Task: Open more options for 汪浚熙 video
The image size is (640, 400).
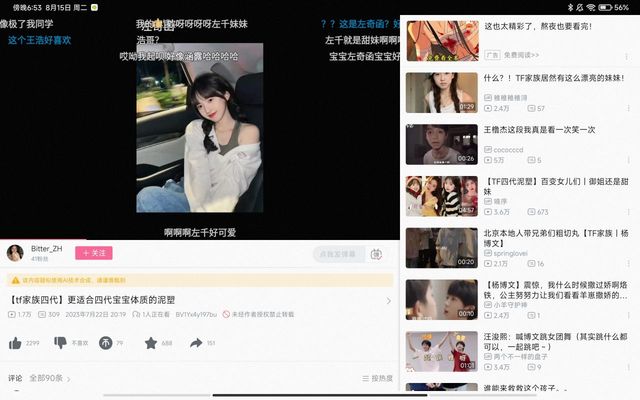Action: point(629,367)
